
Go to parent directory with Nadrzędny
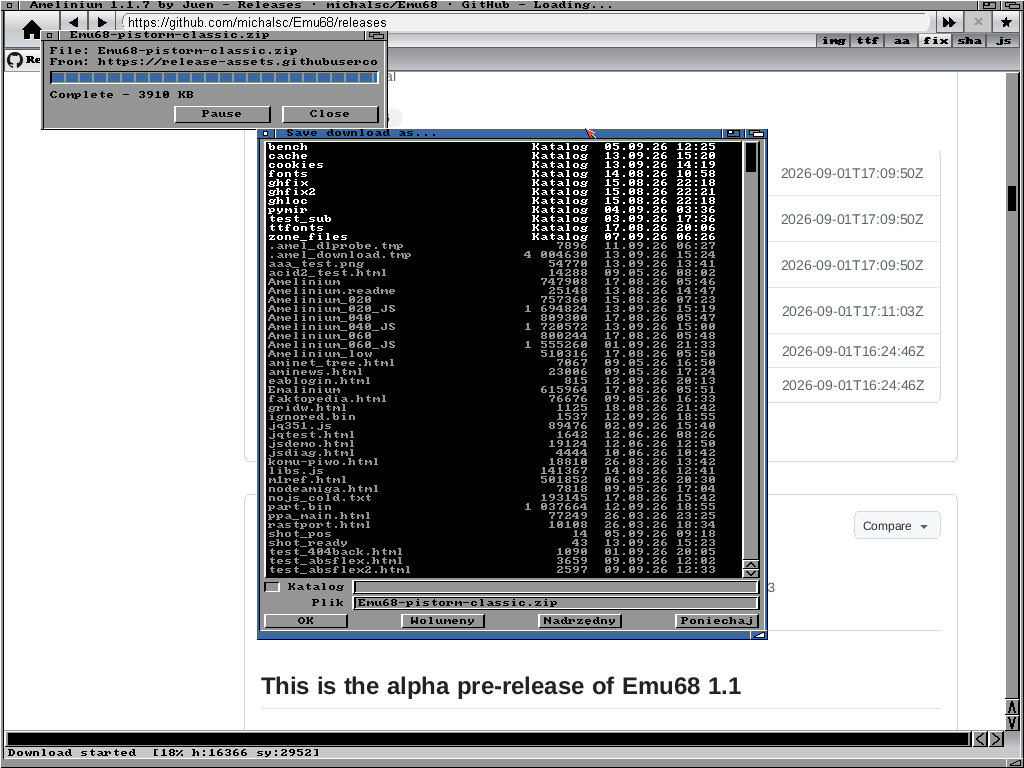(580, 620)
